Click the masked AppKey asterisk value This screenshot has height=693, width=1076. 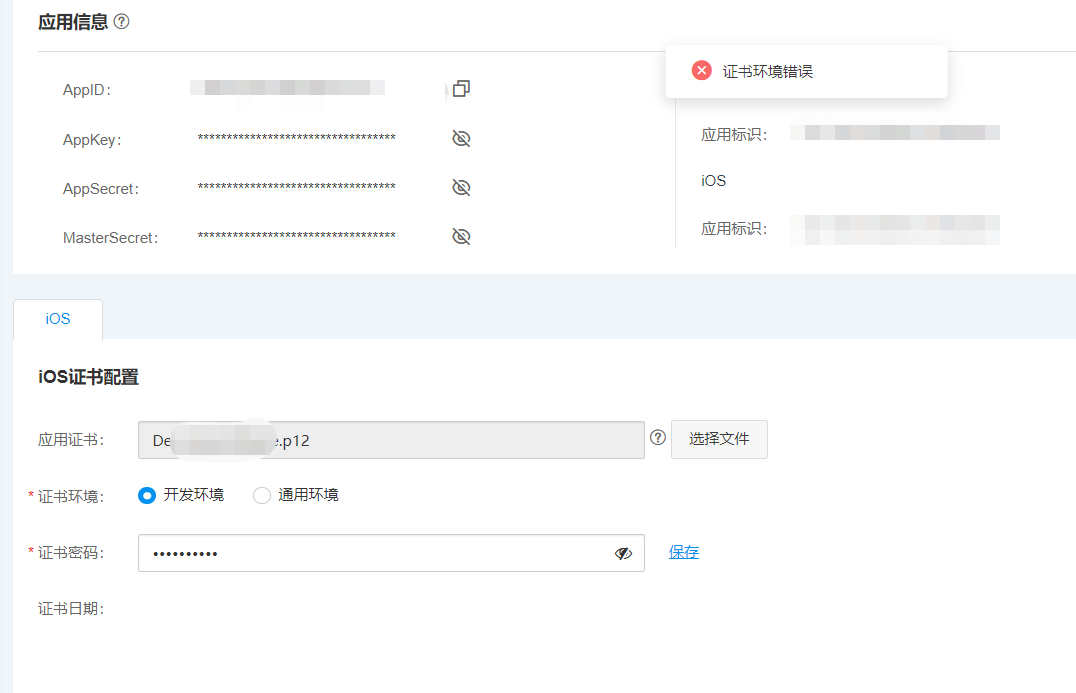(296, 138)
